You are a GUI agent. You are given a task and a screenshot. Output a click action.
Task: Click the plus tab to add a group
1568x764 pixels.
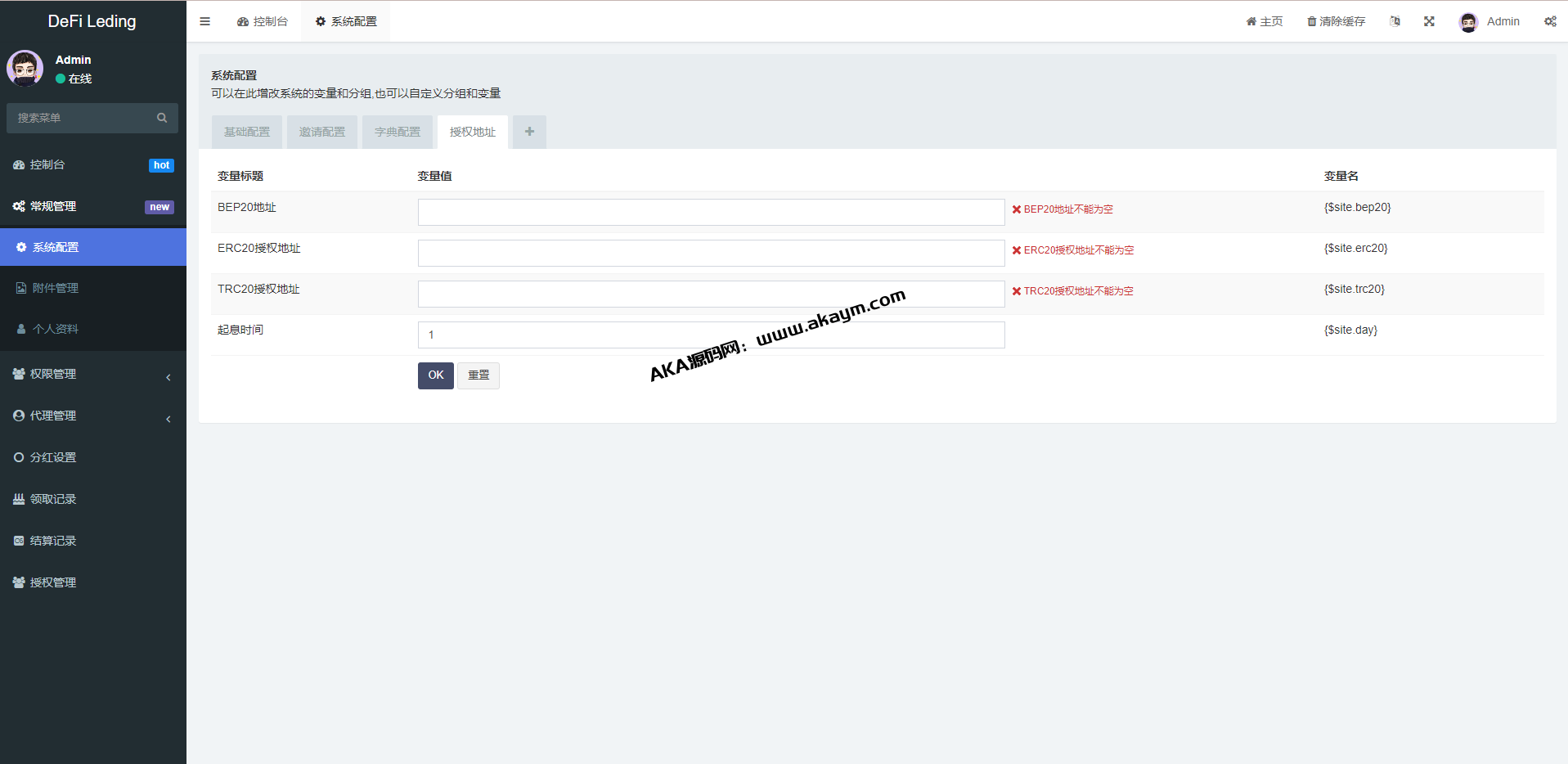pyautogui.click(x=529, y=132)
